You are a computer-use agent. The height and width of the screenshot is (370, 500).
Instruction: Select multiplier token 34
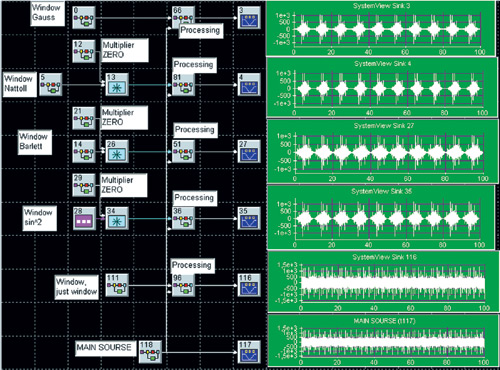pyautogui.click(x=117, y=218)
